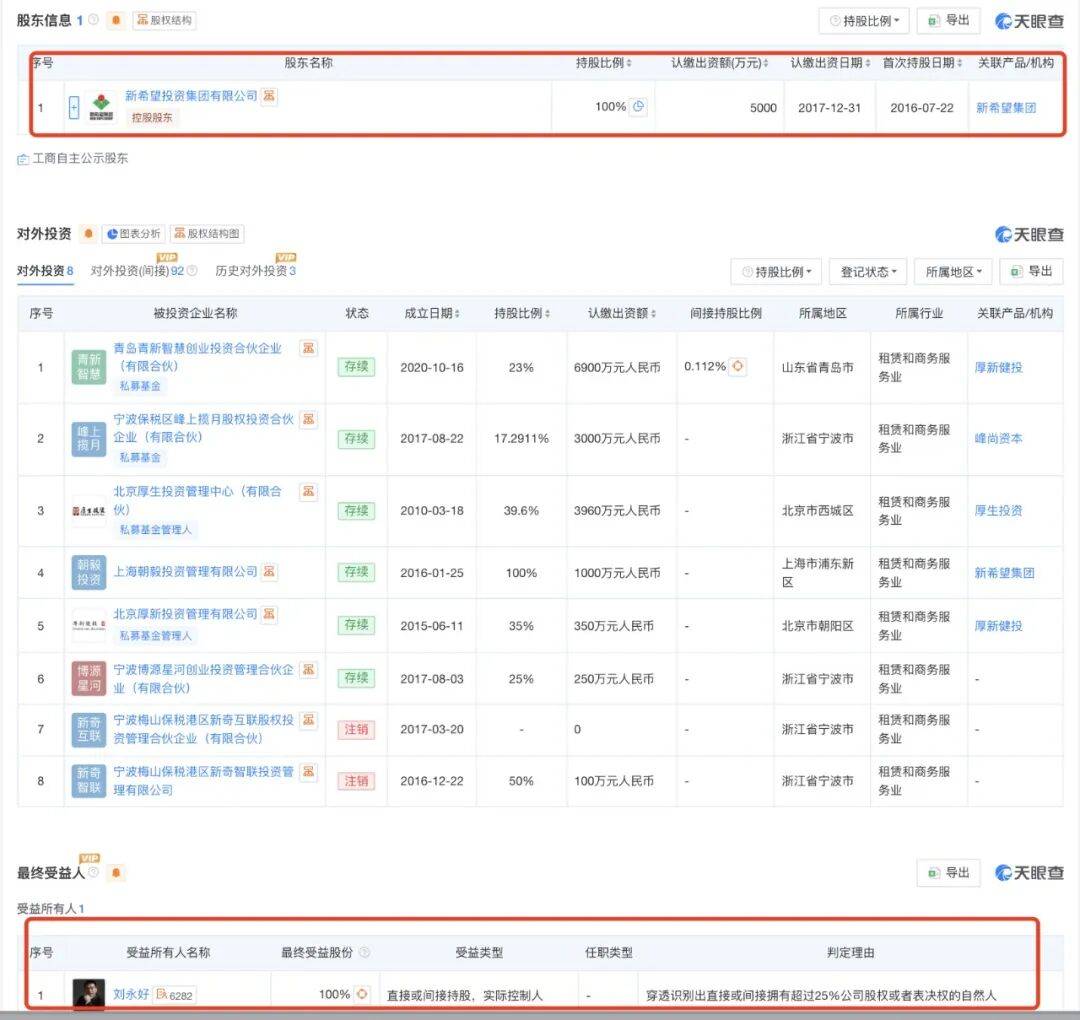The image size is (1080, 1020).
Task: Click the 股权结构 button beside 股东信息
Action: [164, 20]
